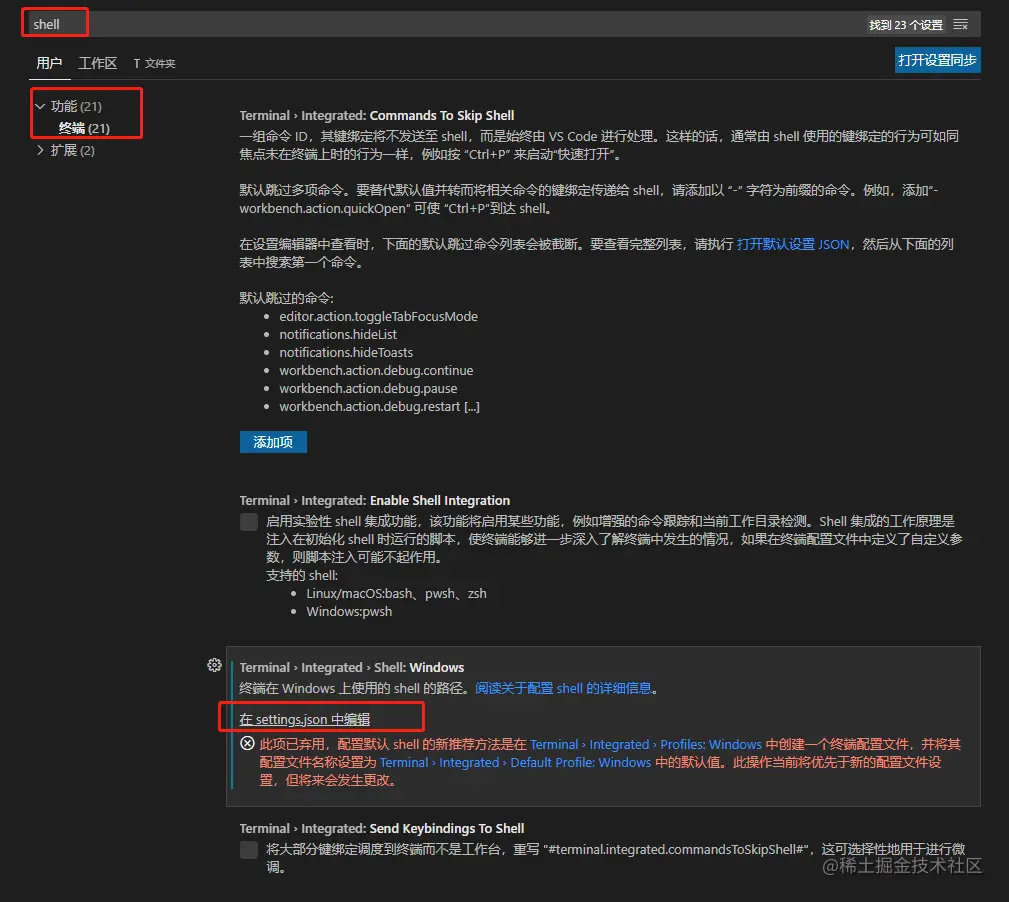Click the workbench.action.debug.continue list entry

pos(376,371)
